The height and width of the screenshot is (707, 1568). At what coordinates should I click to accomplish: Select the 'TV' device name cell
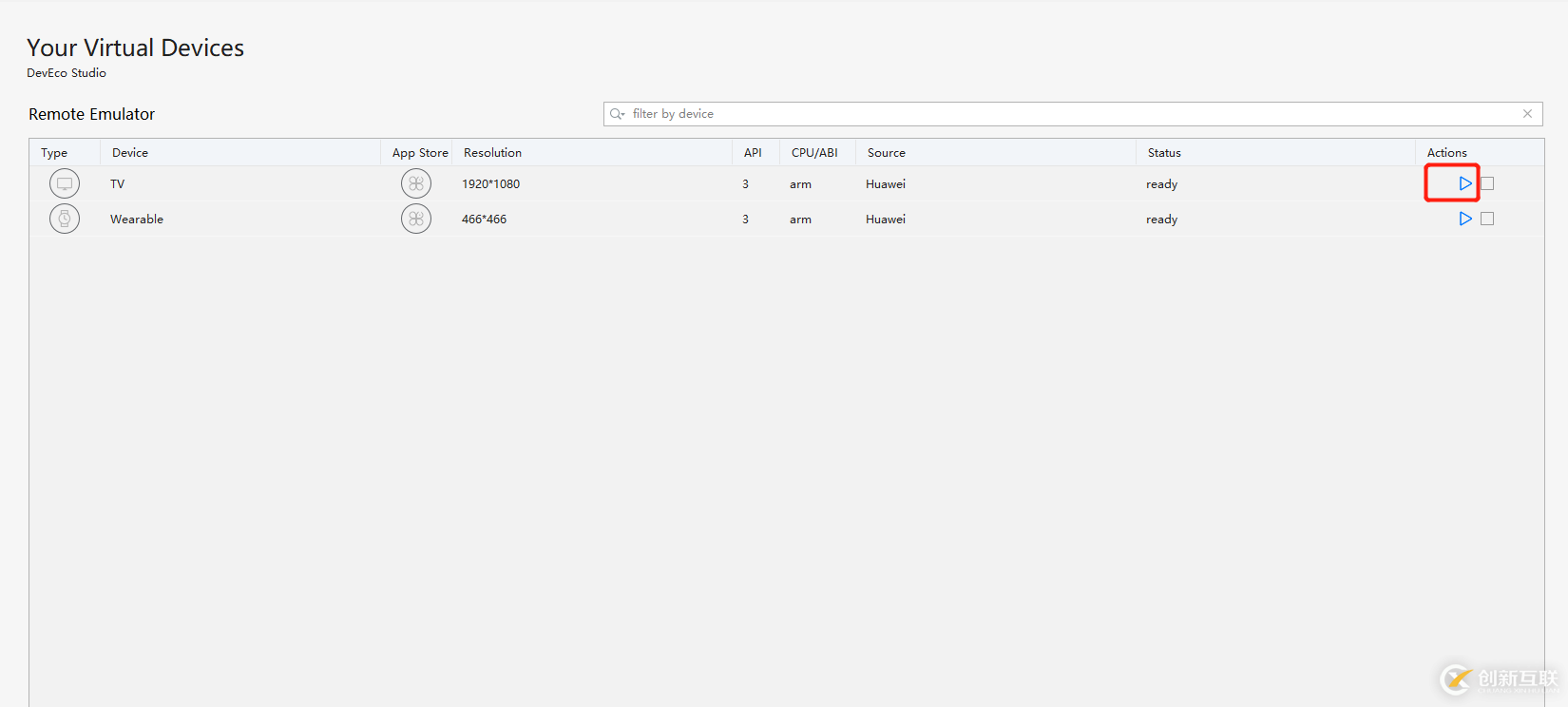pos(118,184)
